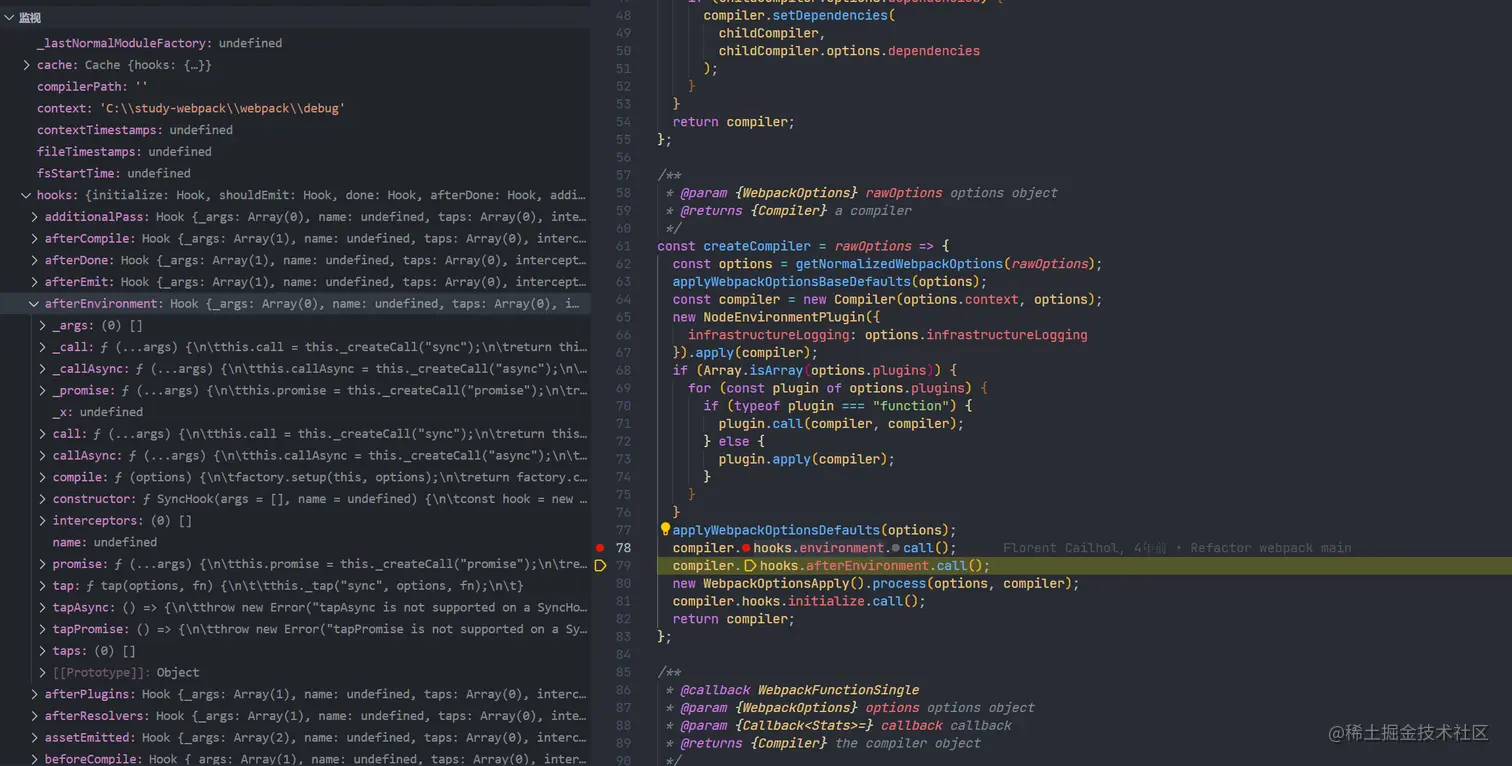Click the inline execution marker before hooks.afterEnvironment

[x=751, y=566]
